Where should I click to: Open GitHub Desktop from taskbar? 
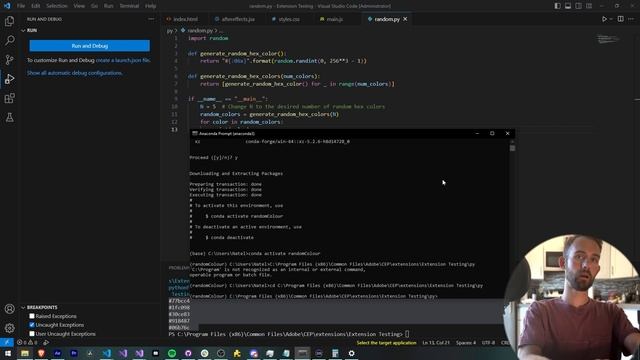(x=188, y=353)
